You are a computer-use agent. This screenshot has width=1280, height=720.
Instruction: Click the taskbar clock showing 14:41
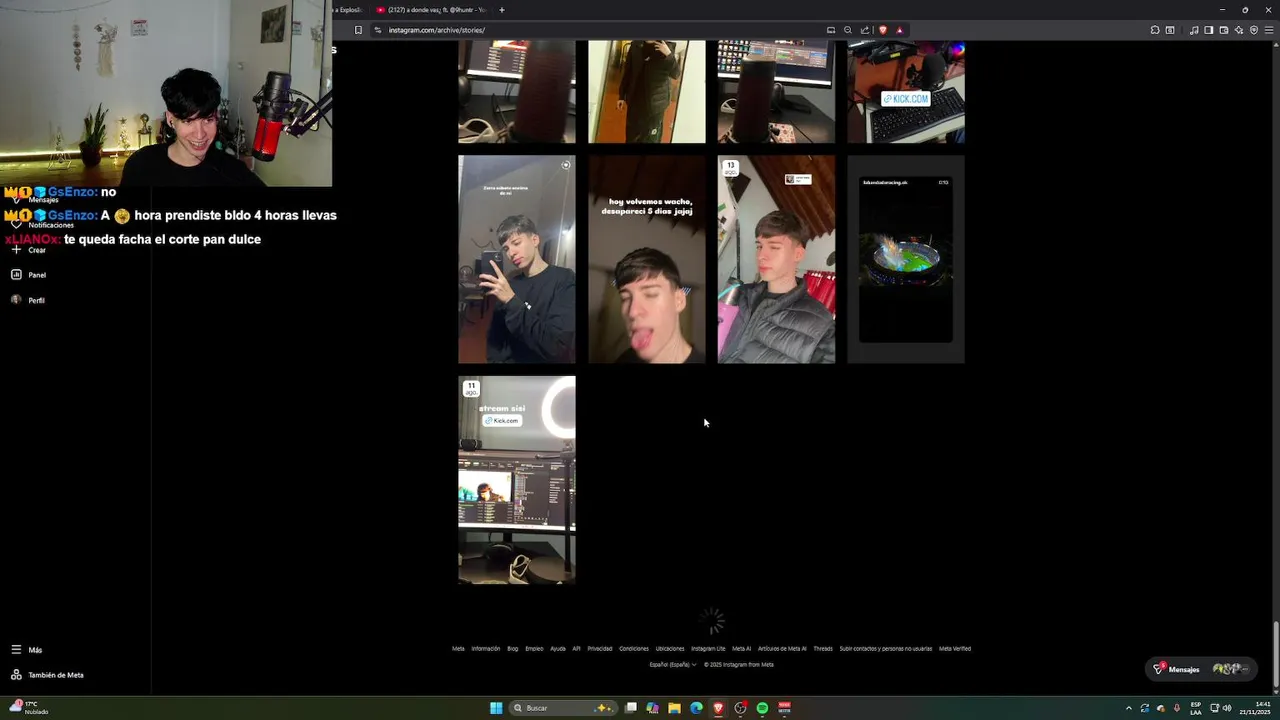[x=1256, y=708]
